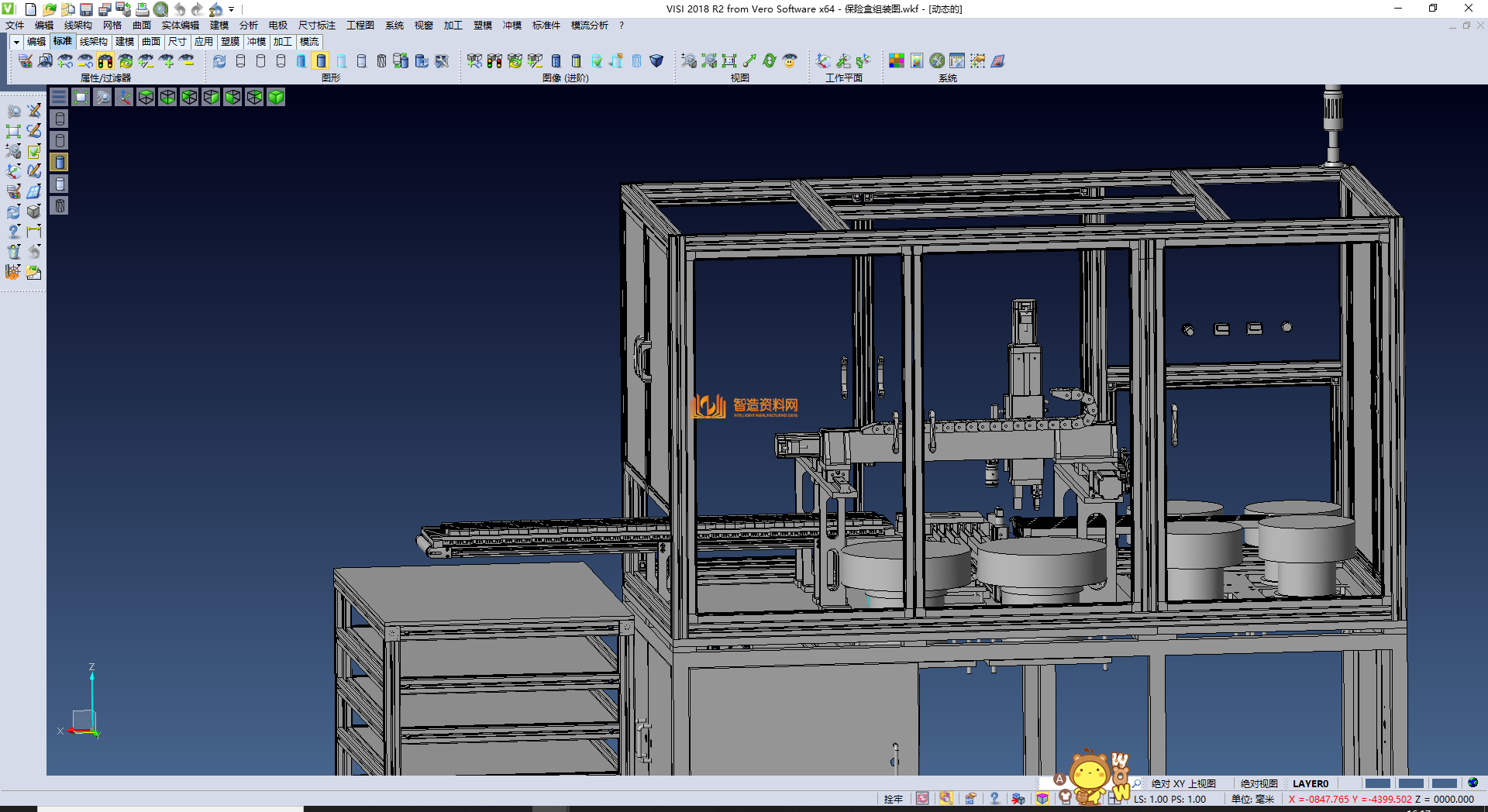
Task: Click the solid green cube view icon
Action: 276,97
